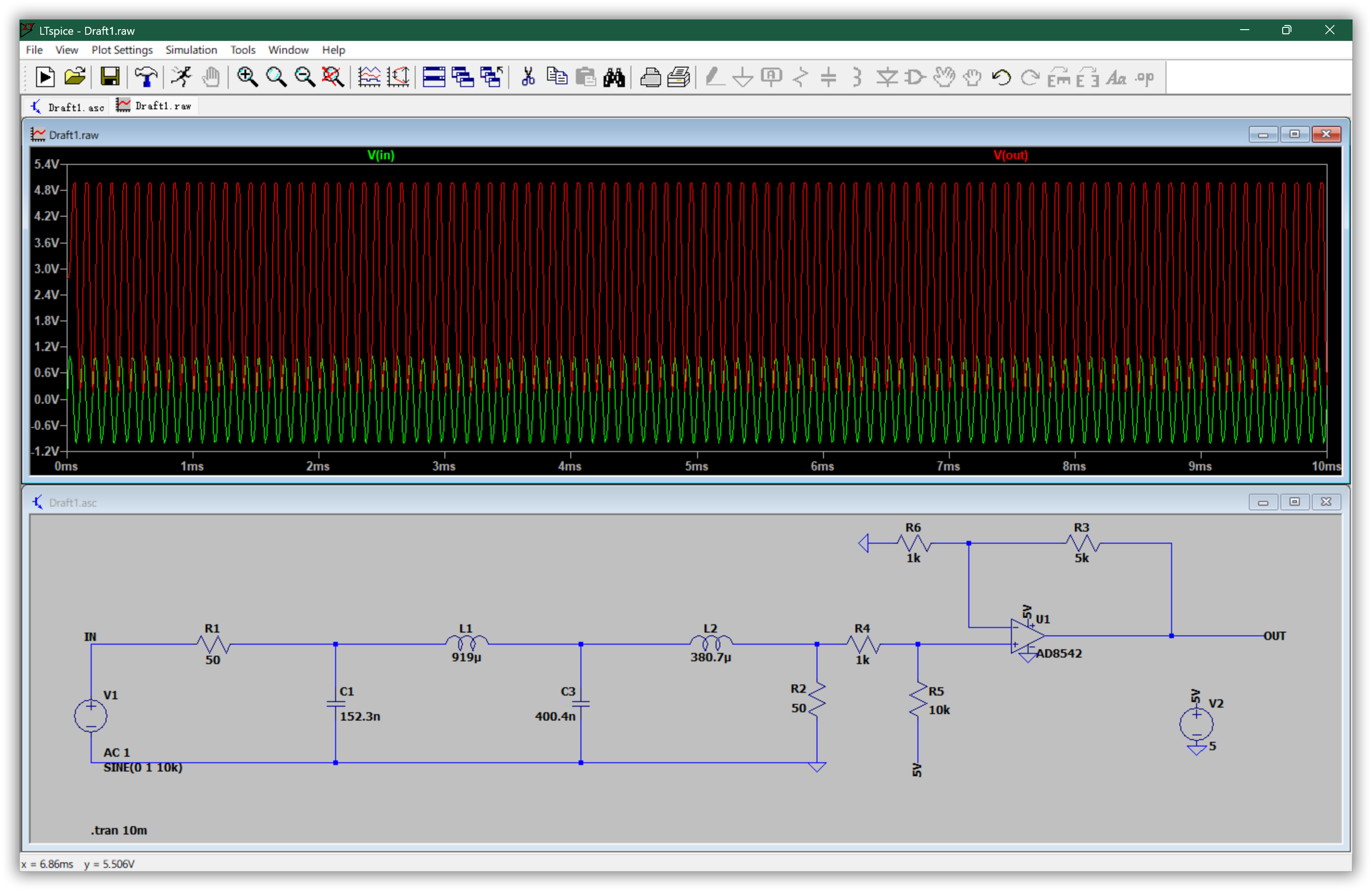Click the Copy toolbar icon
This screenshot has width=1372, height=891.
(557, 77)
